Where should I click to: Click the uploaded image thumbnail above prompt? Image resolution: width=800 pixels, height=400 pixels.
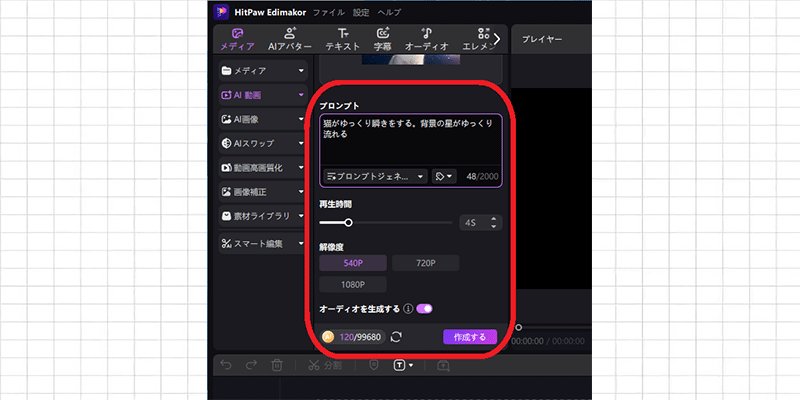411,60
